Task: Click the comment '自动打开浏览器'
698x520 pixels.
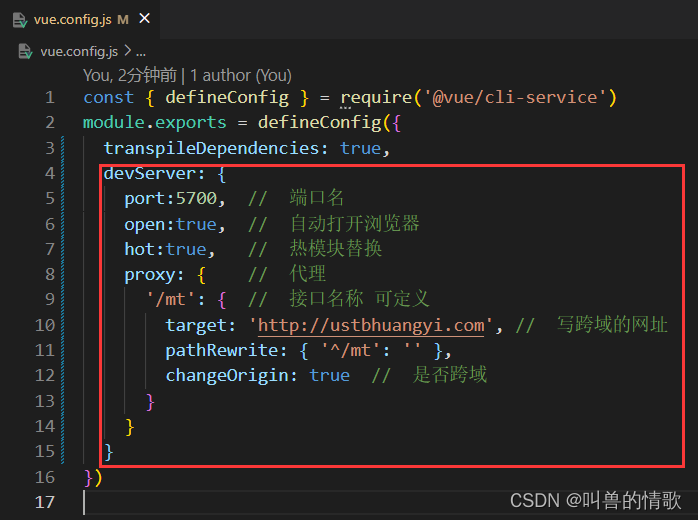Action: coord(354,223)
